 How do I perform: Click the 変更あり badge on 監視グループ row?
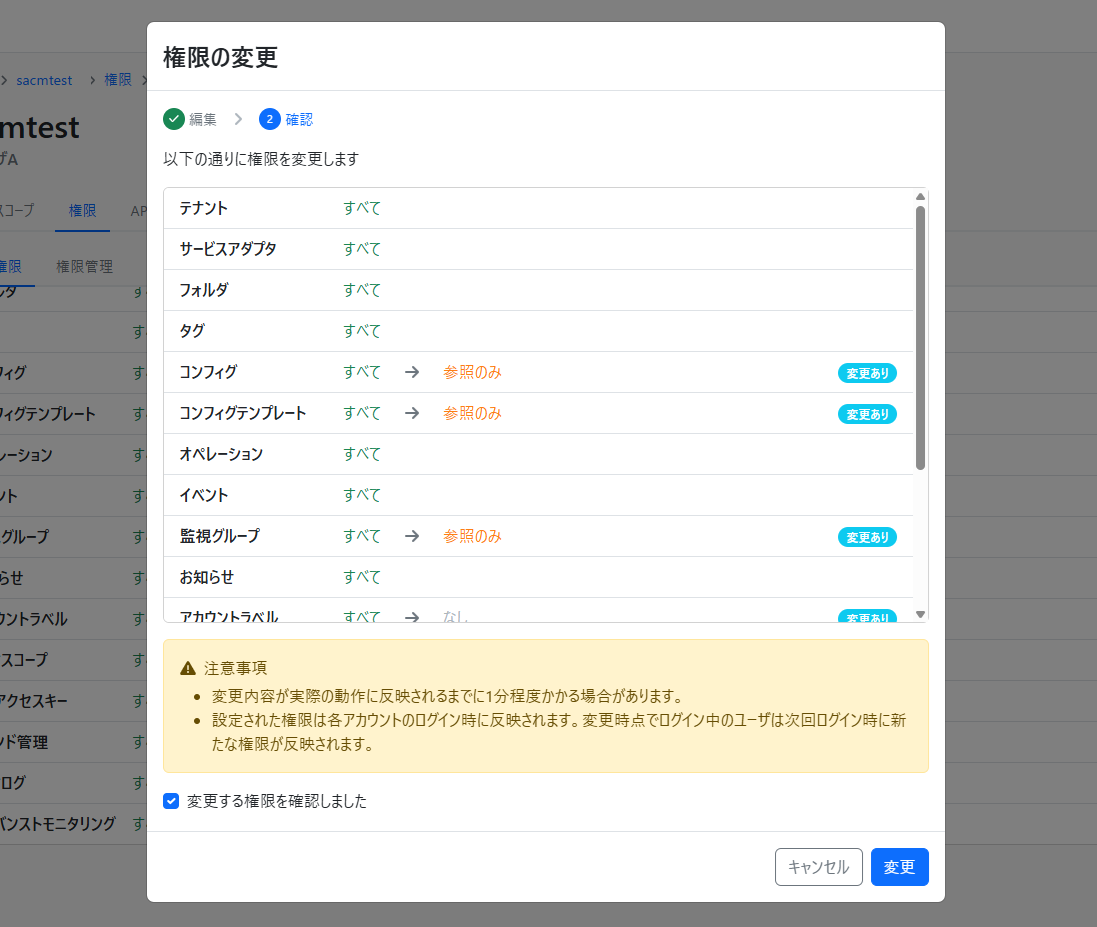coord(867,537)
